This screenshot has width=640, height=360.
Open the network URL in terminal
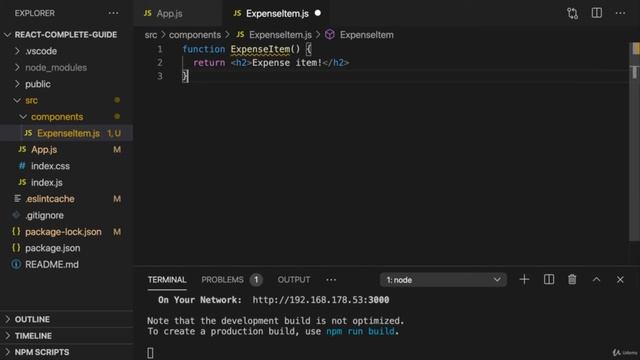pos(320,300)
